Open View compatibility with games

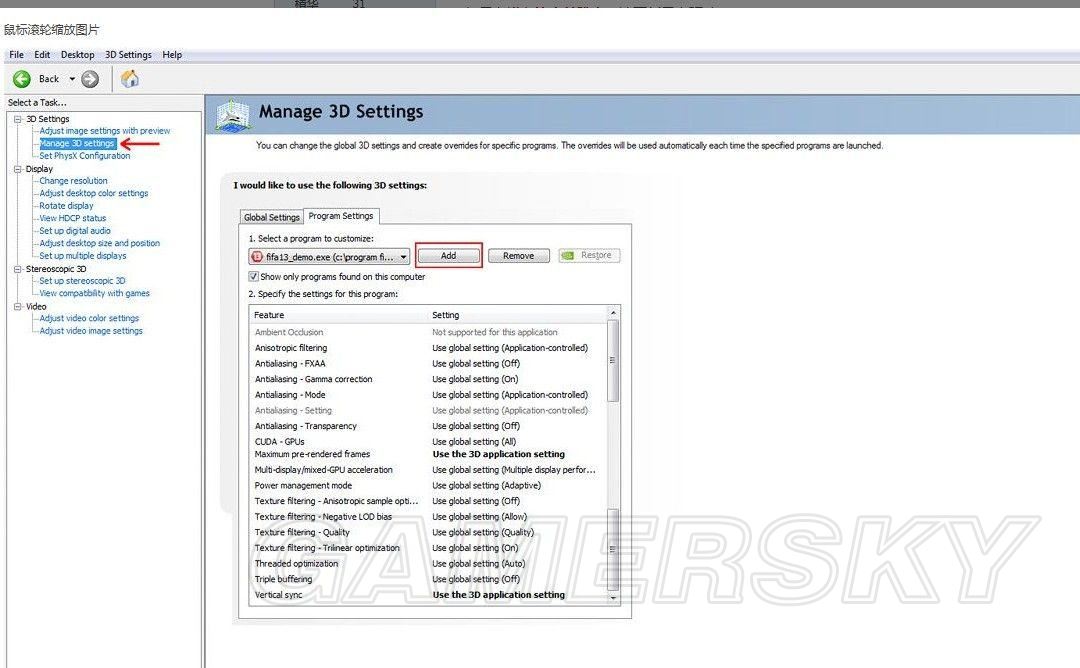(x=94, y=293)
